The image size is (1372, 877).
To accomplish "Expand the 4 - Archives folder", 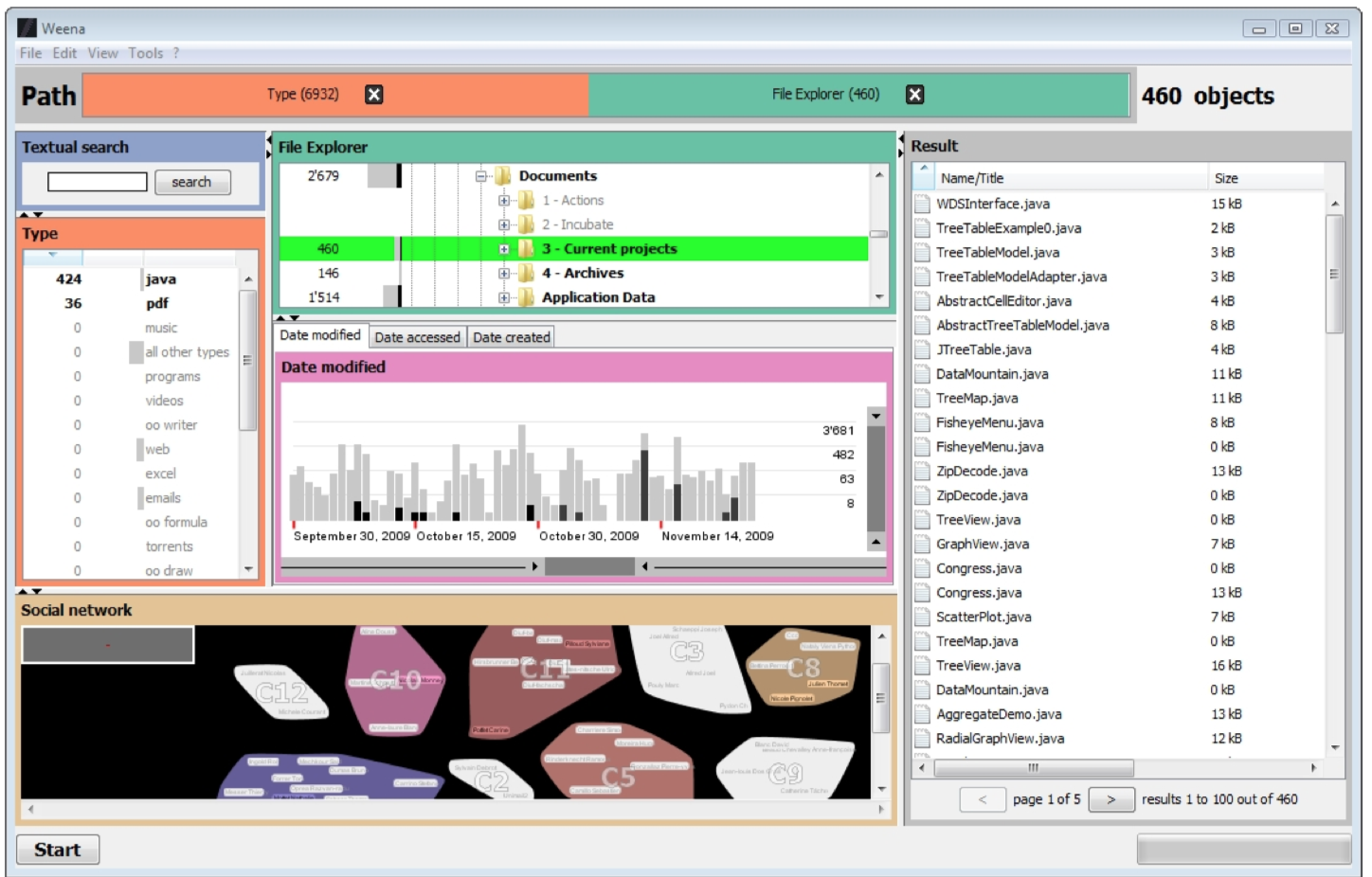I will pyautogui.click(x=504, y=274).
